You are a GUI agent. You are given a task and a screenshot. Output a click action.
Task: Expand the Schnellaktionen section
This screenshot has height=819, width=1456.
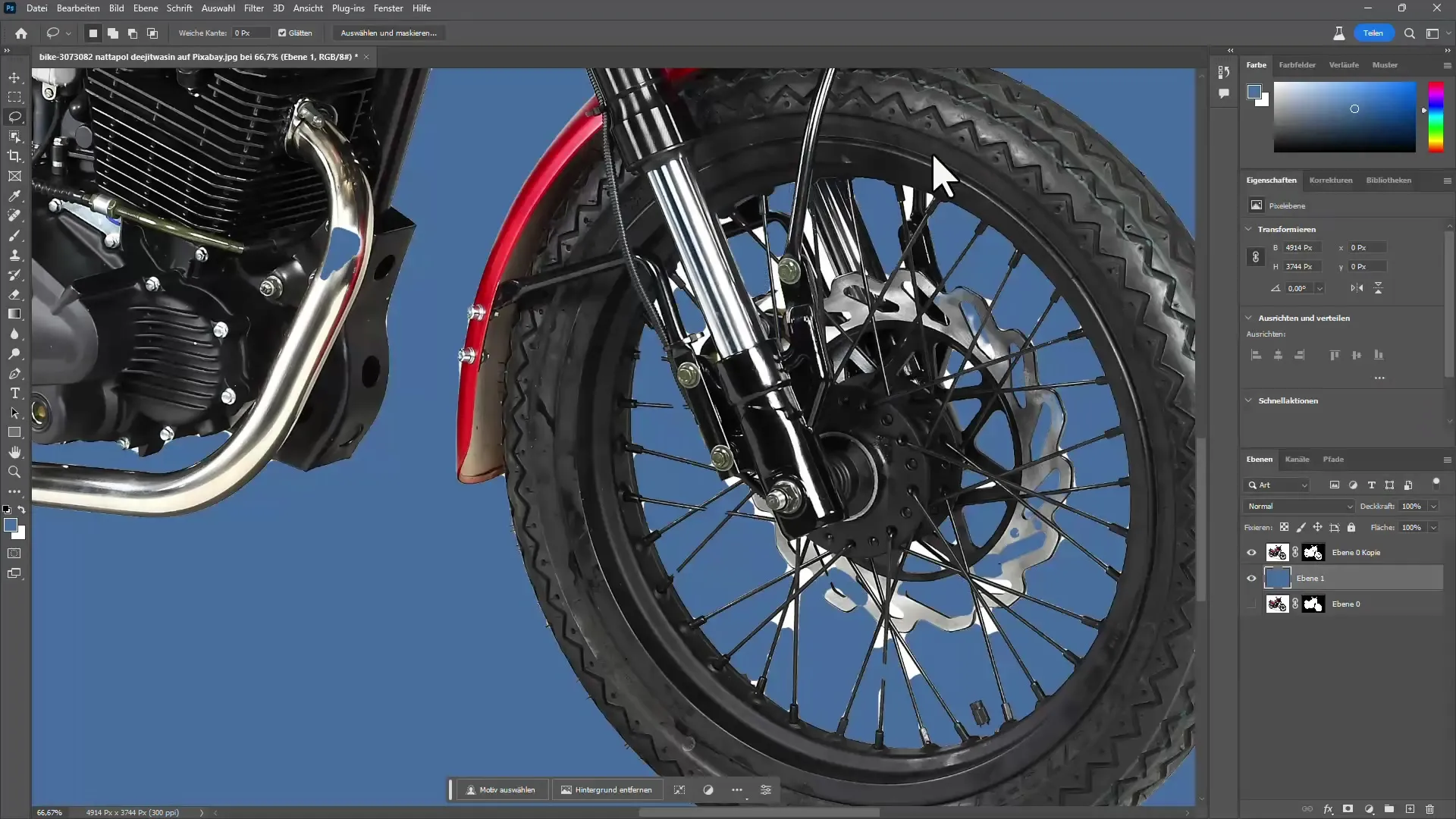point(1253,400)
